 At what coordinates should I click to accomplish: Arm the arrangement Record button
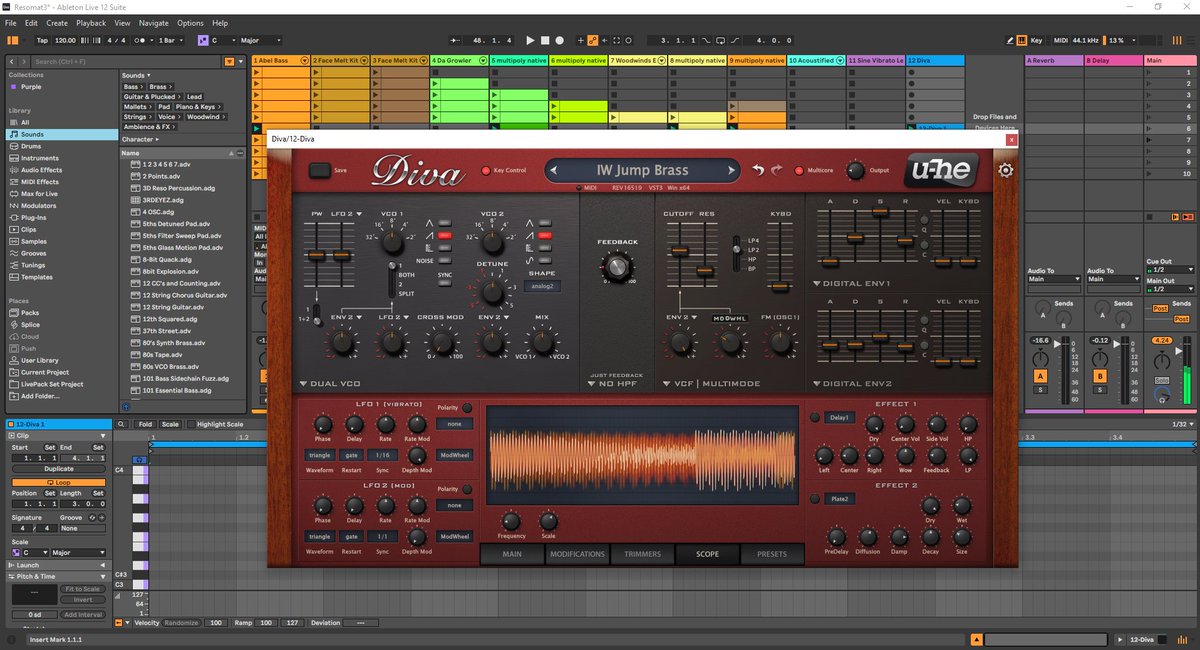click(x=559, y=40)
